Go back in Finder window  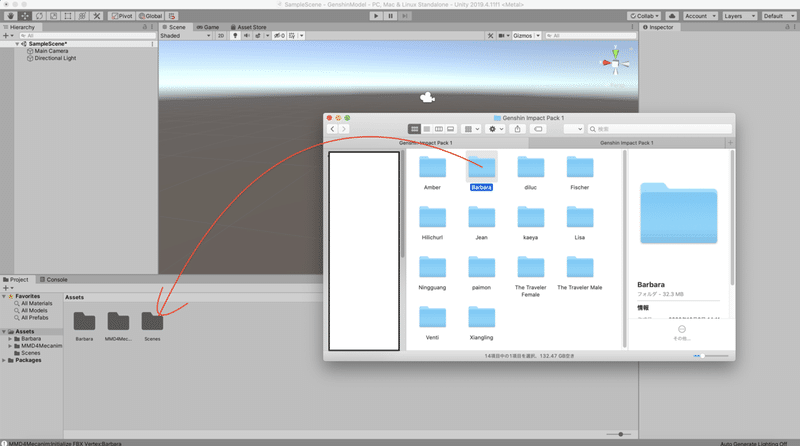[333, 129]
